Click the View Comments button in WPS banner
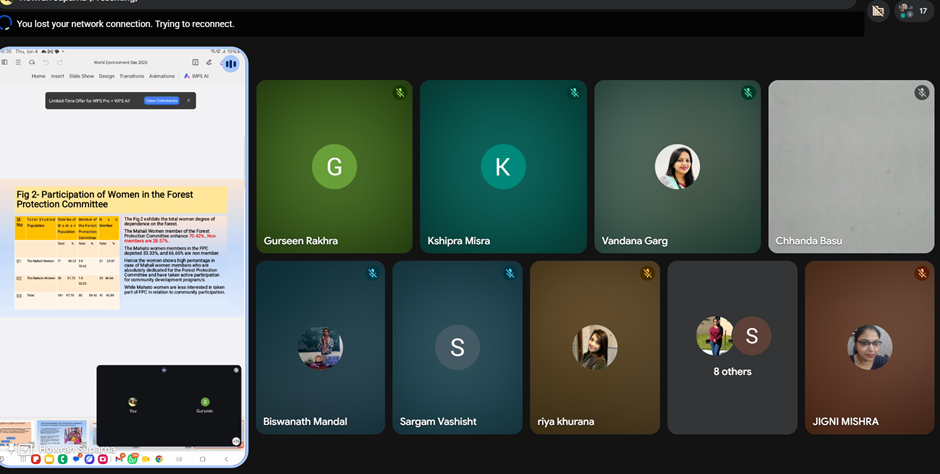Image resolution: width=940 pixels, height=474 pixels. click(x=162, y=101)
